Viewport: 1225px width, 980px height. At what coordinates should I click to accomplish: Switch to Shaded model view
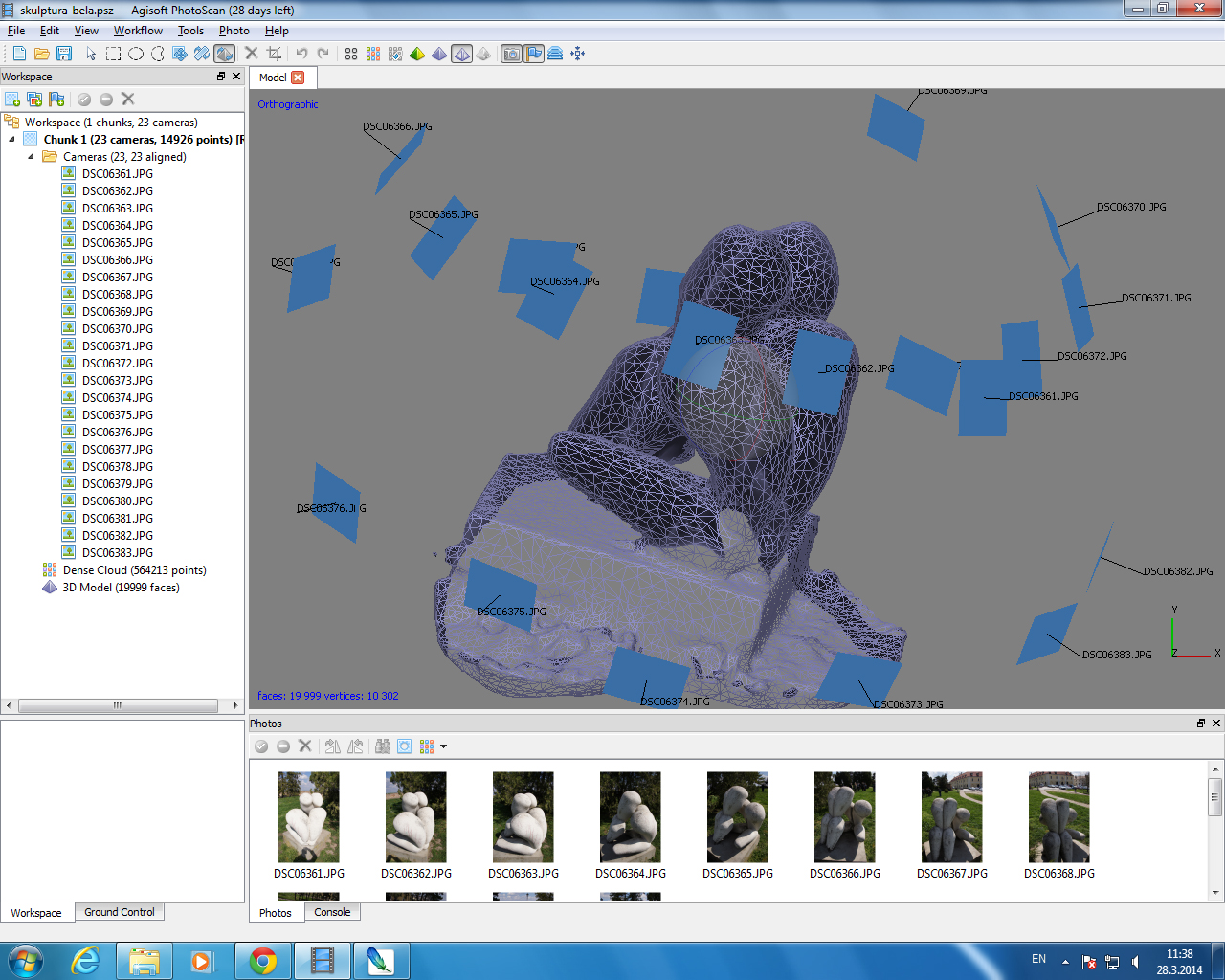(x=417, y=54)
